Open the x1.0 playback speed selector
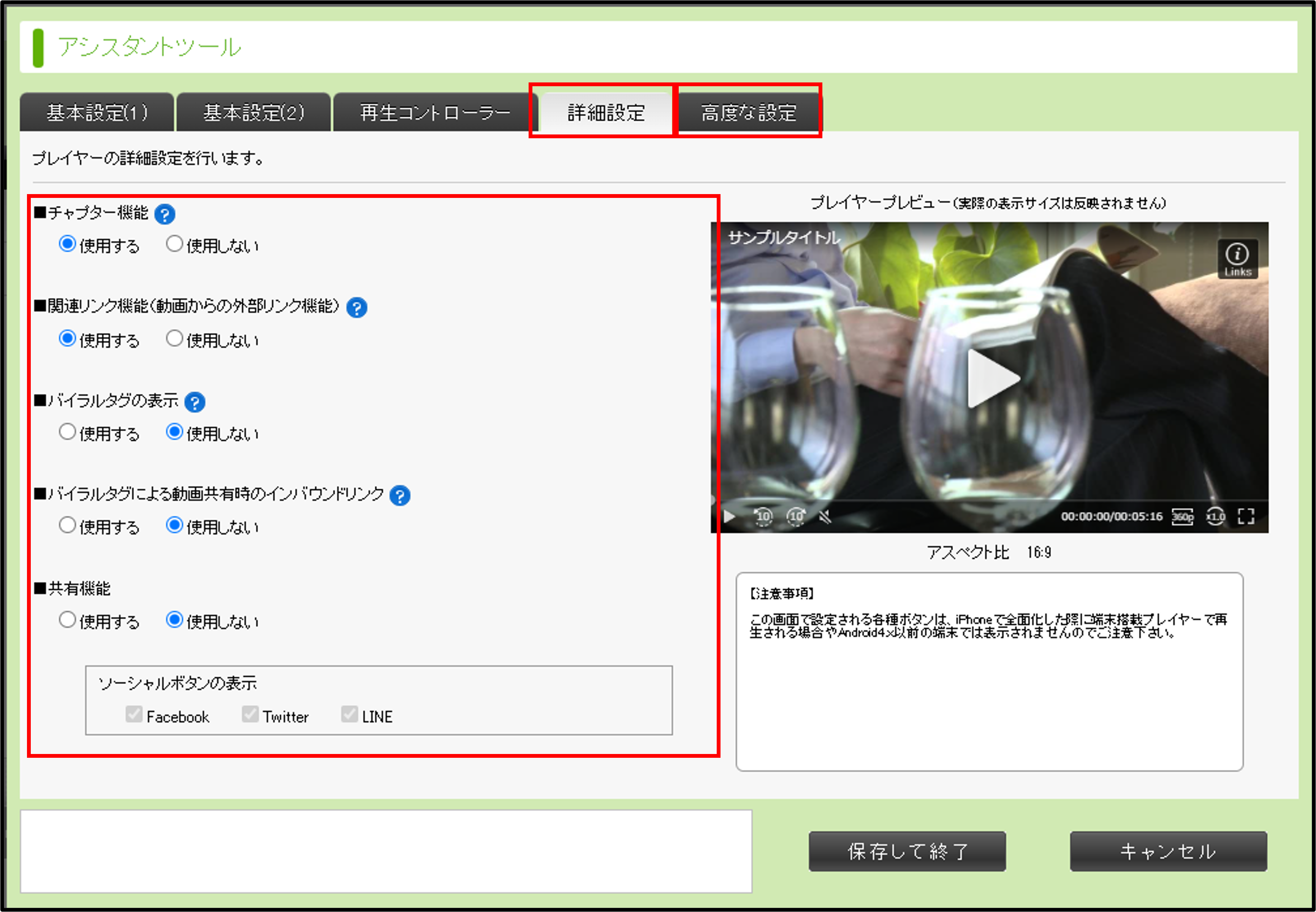 coord(1215,517)
